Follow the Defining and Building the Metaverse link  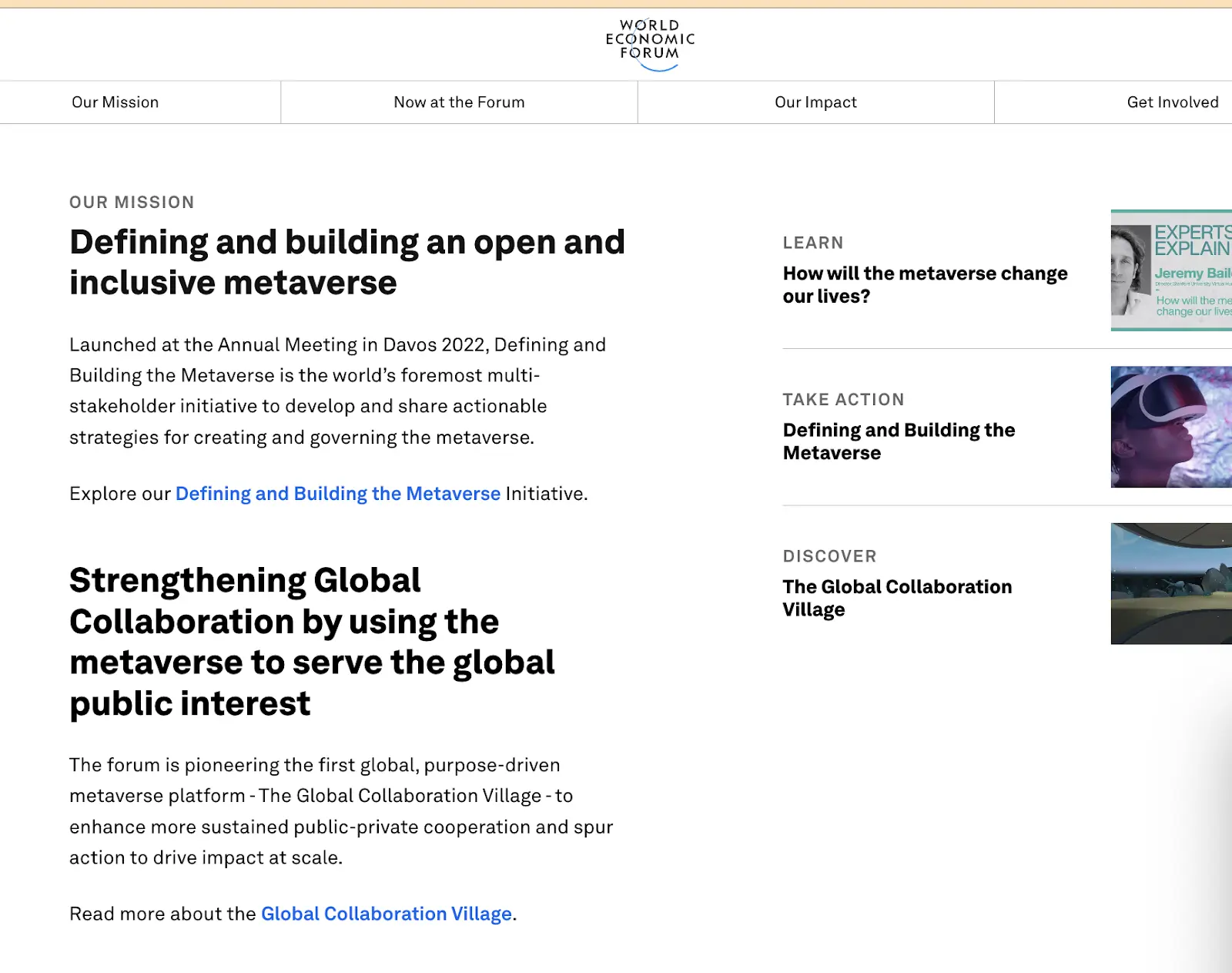(338, 494)
